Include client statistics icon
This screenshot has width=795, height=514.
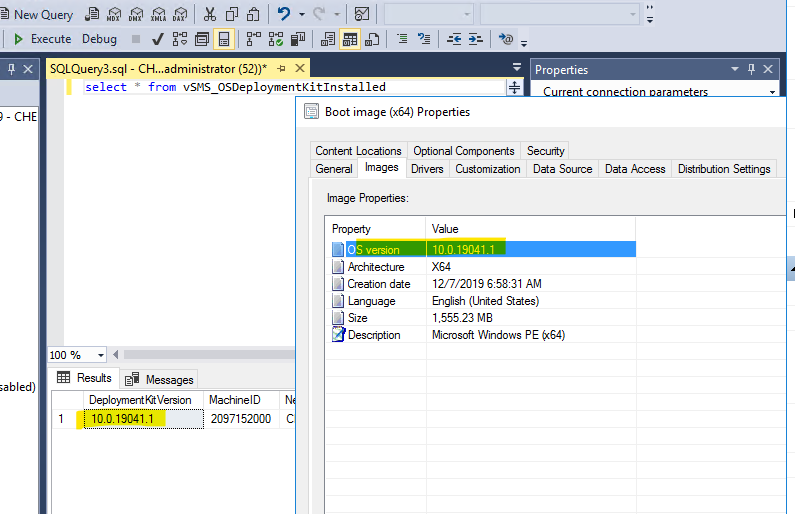[298, 39]
